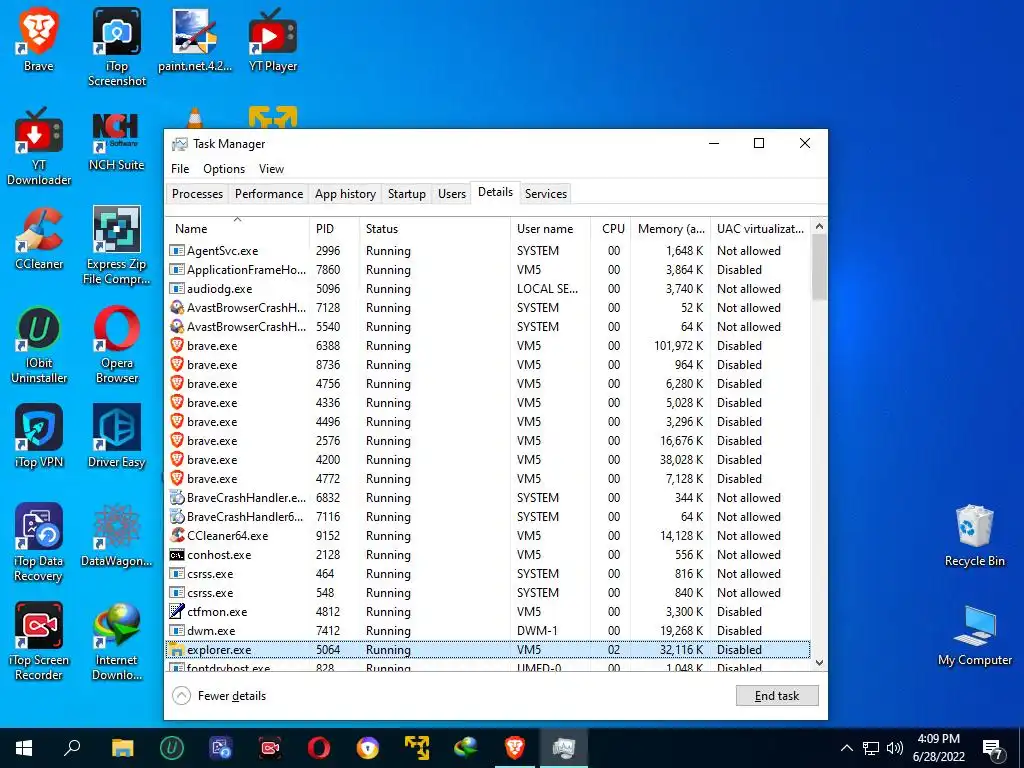Screen dimensions: 1024x768
Task: Select the conhost.exe process row
Action: 488,554
